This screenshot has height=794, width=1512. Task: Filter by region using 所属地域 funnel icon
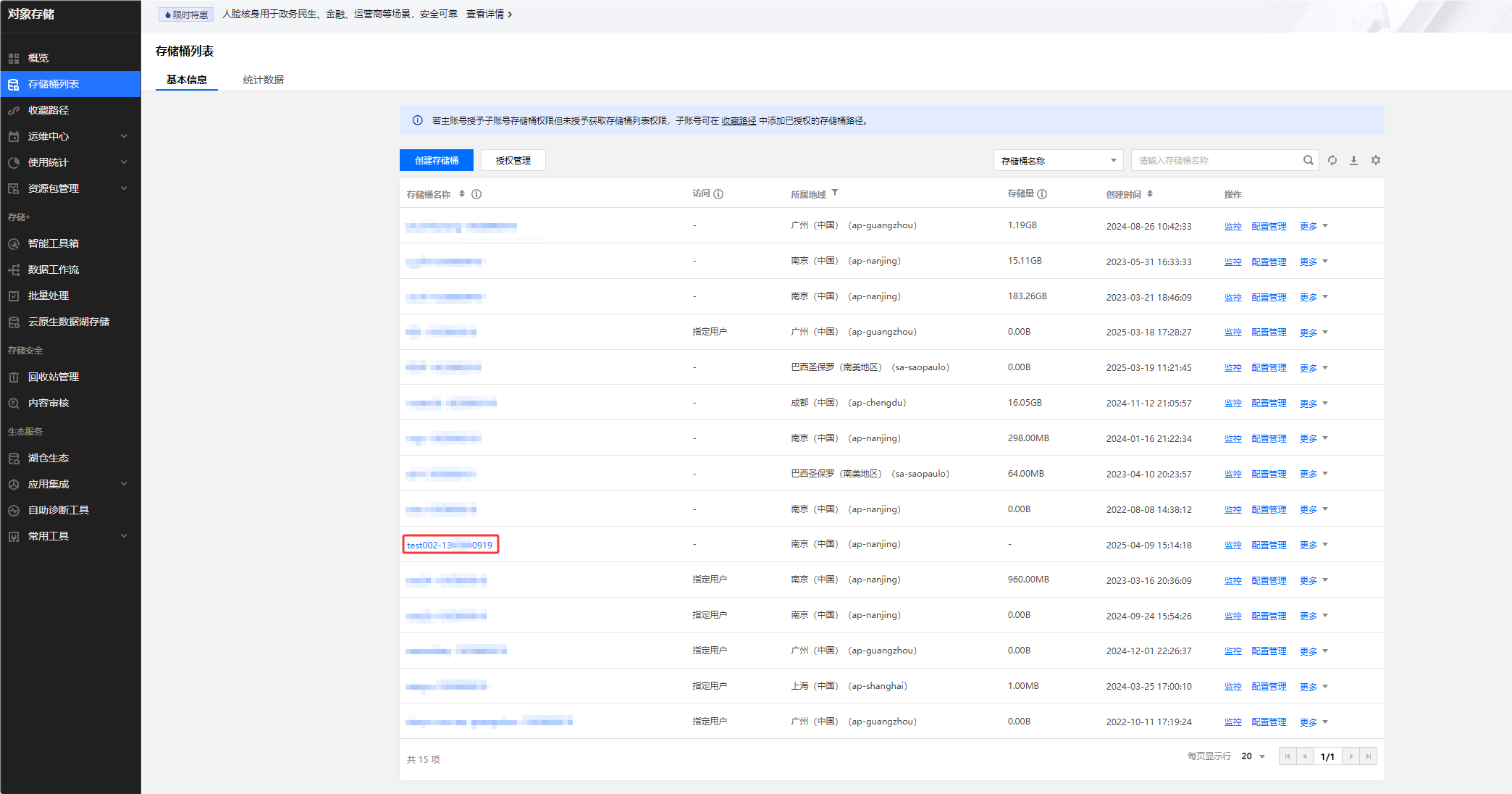835,193
